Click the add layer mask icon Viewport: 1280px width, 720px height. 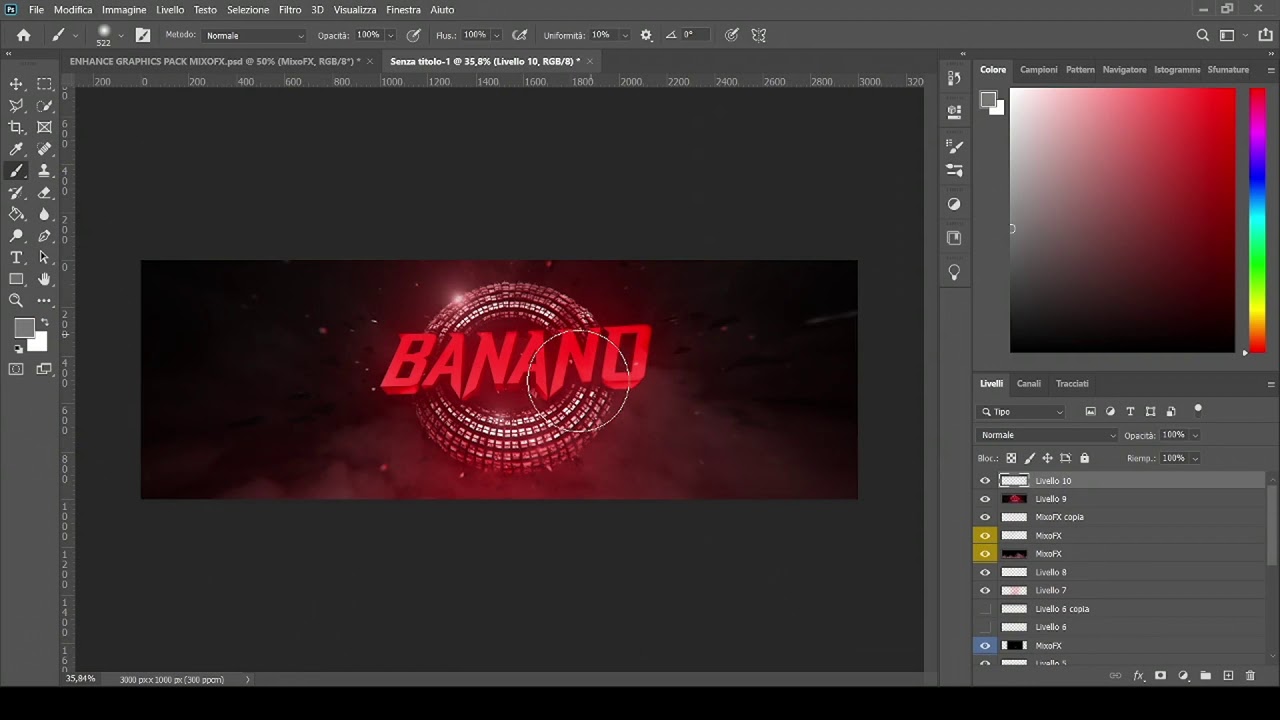tap(1160, 676)
